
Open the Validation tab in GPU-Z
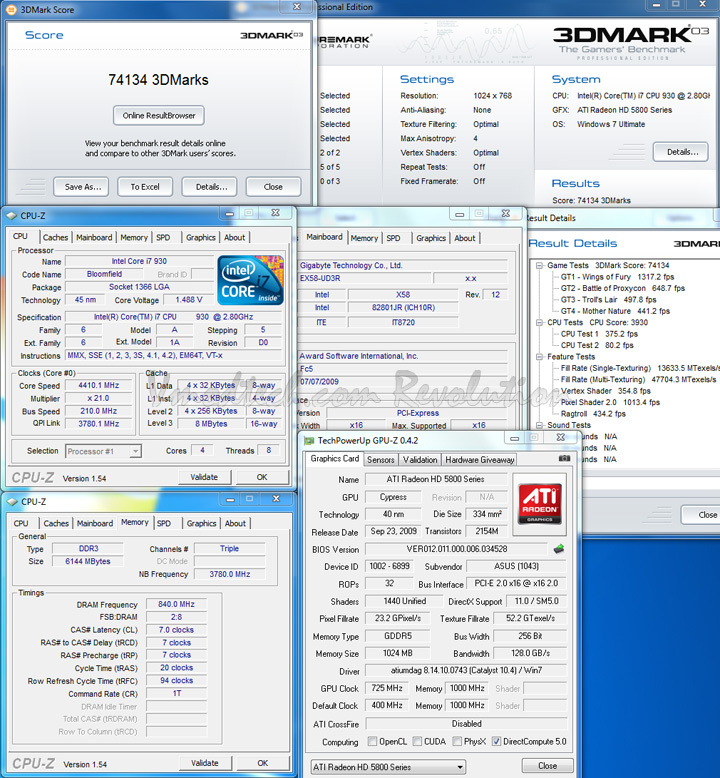tap(420, 460)
